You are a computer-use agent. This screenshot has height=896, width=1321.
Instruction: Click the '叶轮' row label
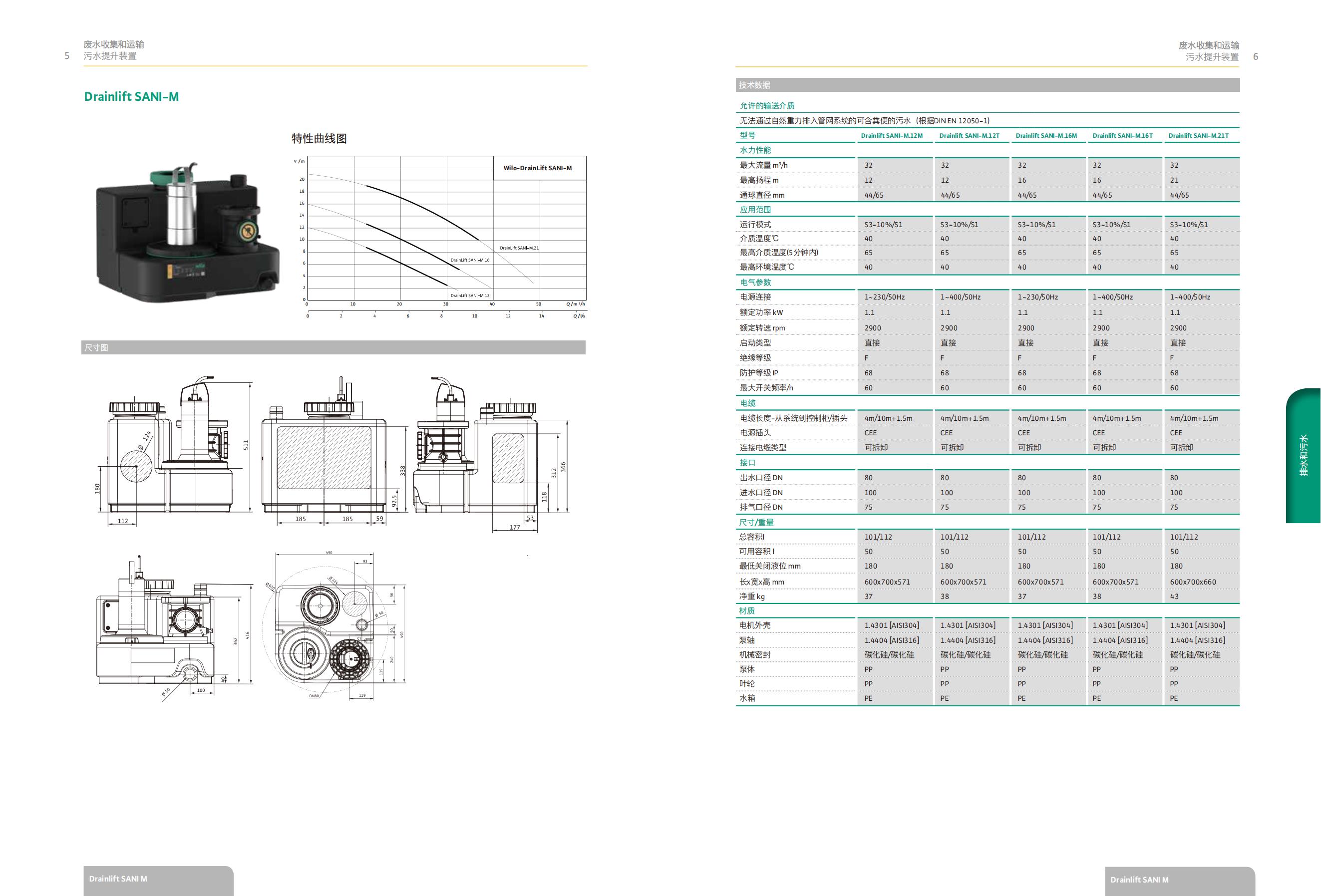[x=747, y=684]
